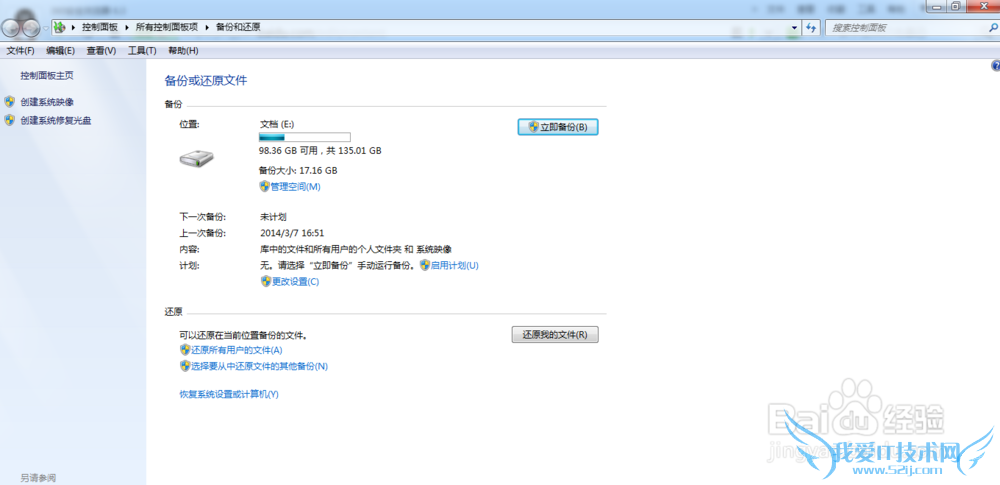Click the drive name 文档 (E:)
1000x485 pixels.
pyautogui.click(x=277, y=124)
